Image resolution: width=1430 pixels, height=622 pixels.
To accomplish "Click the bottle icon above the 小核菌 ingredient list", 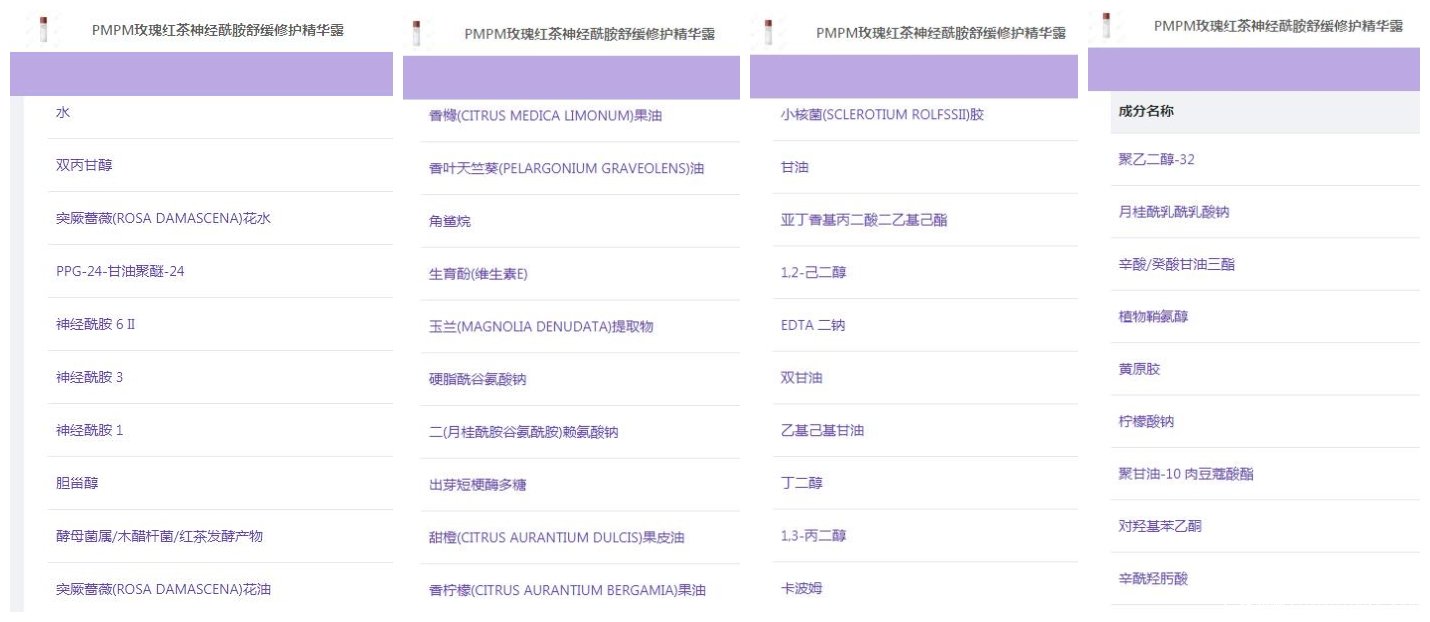I will tap(767, 32).
